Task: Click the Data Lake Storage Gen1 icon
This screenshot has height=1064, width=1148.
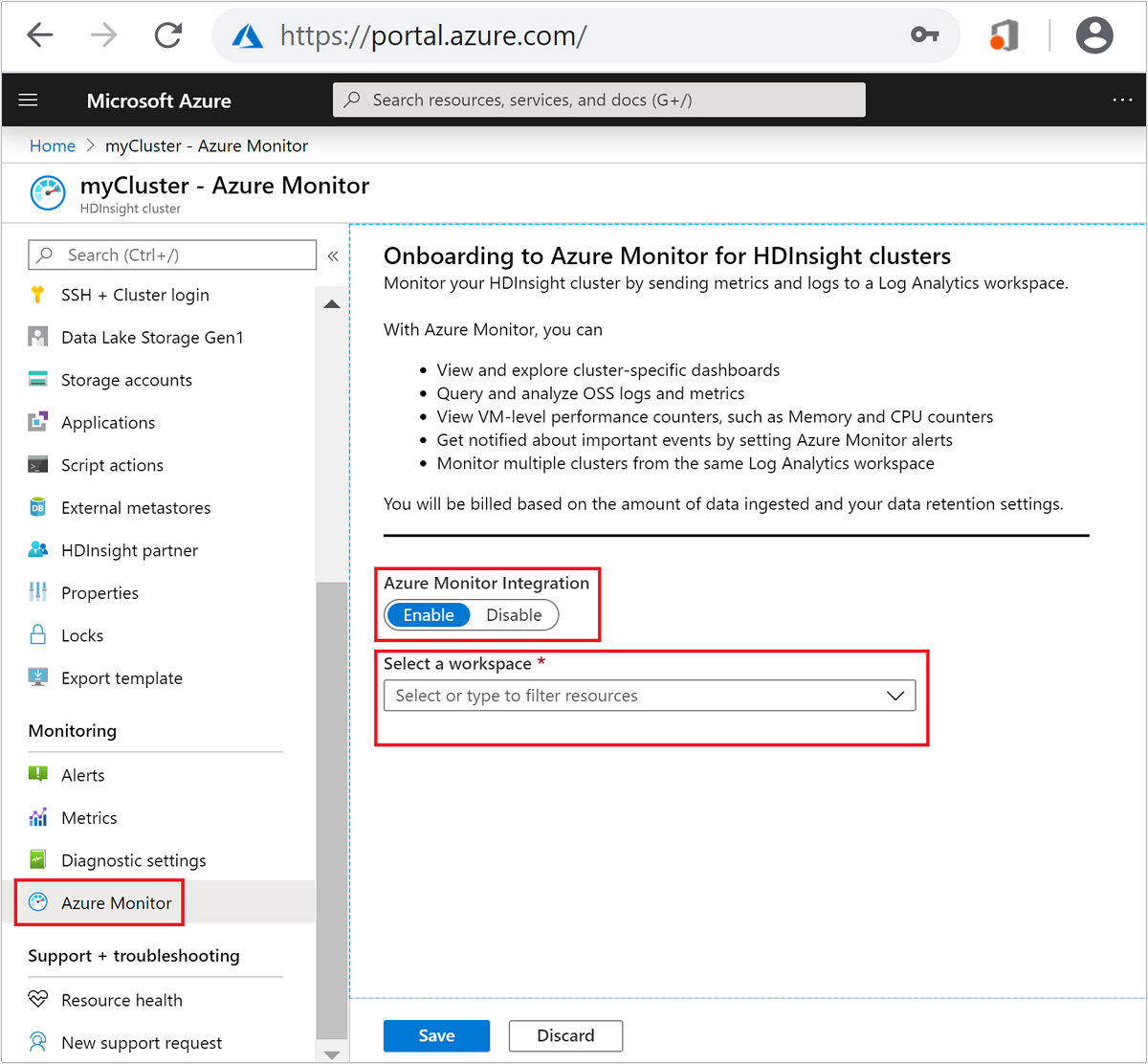Action: (x=37, y=337)
